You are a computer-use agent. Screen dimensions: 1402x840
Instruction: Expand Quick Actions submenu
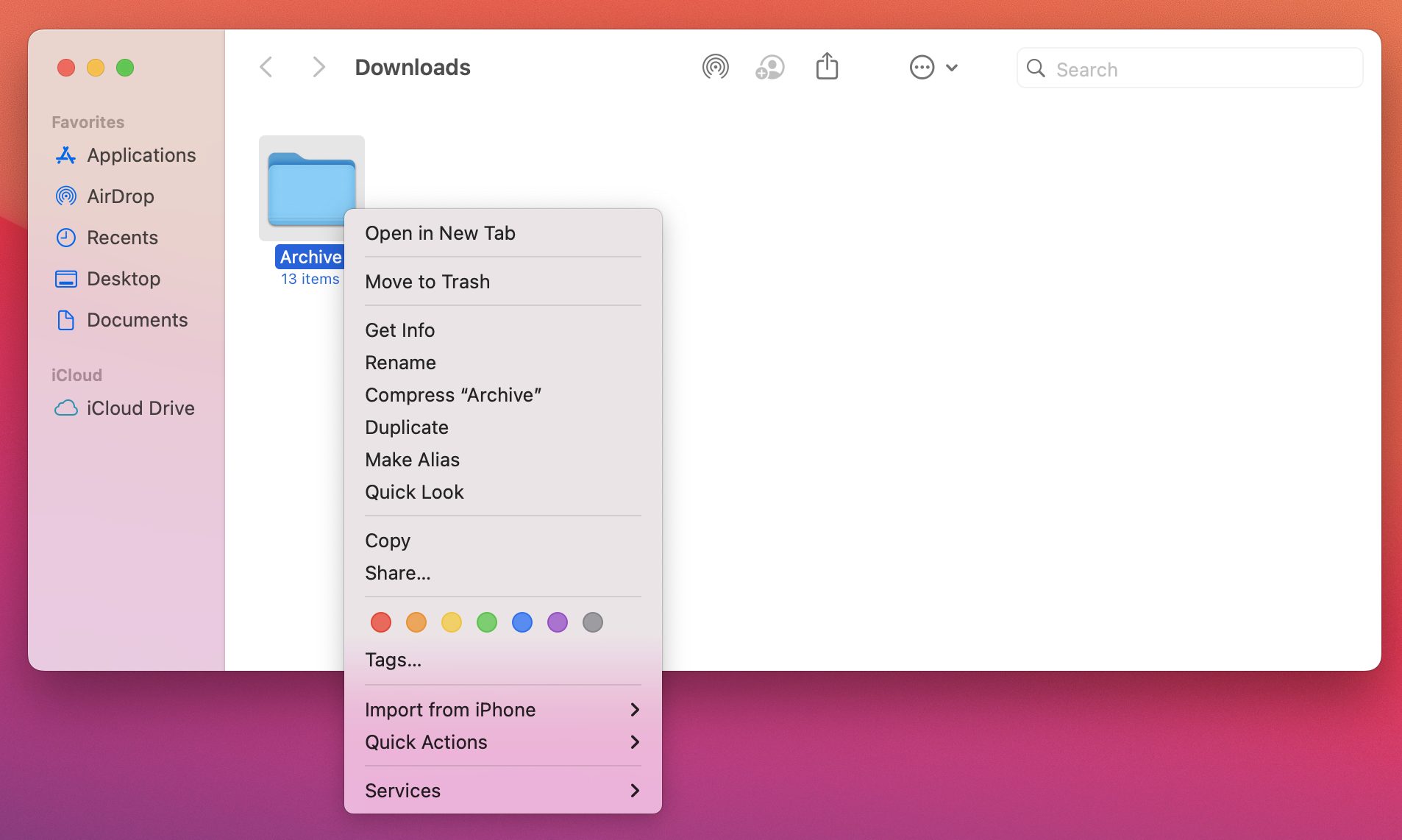pyautogui.click(x=503, y=741)
